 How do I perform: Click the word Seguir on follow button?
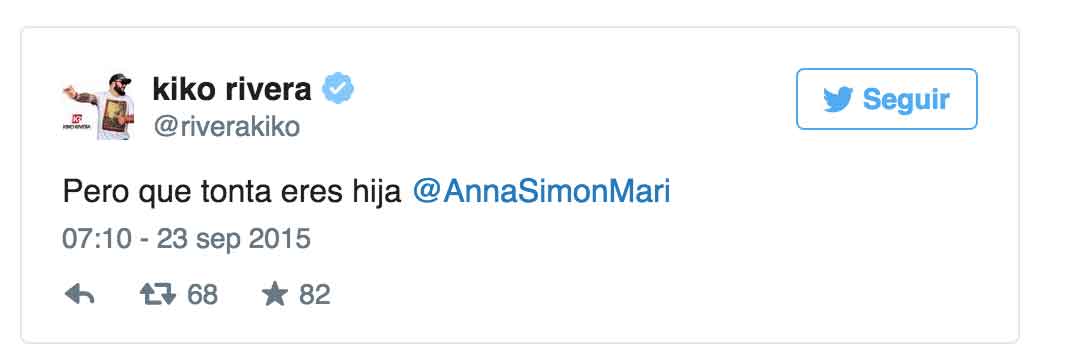906,101
